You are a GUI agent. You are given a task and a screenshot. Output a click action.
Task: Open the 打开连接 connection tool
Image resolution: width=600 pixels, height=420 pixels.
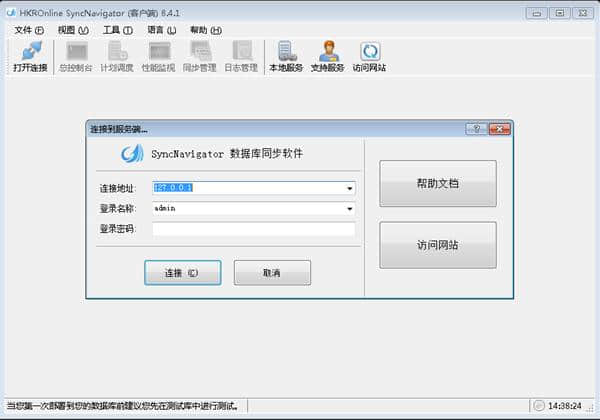point(30,57)
